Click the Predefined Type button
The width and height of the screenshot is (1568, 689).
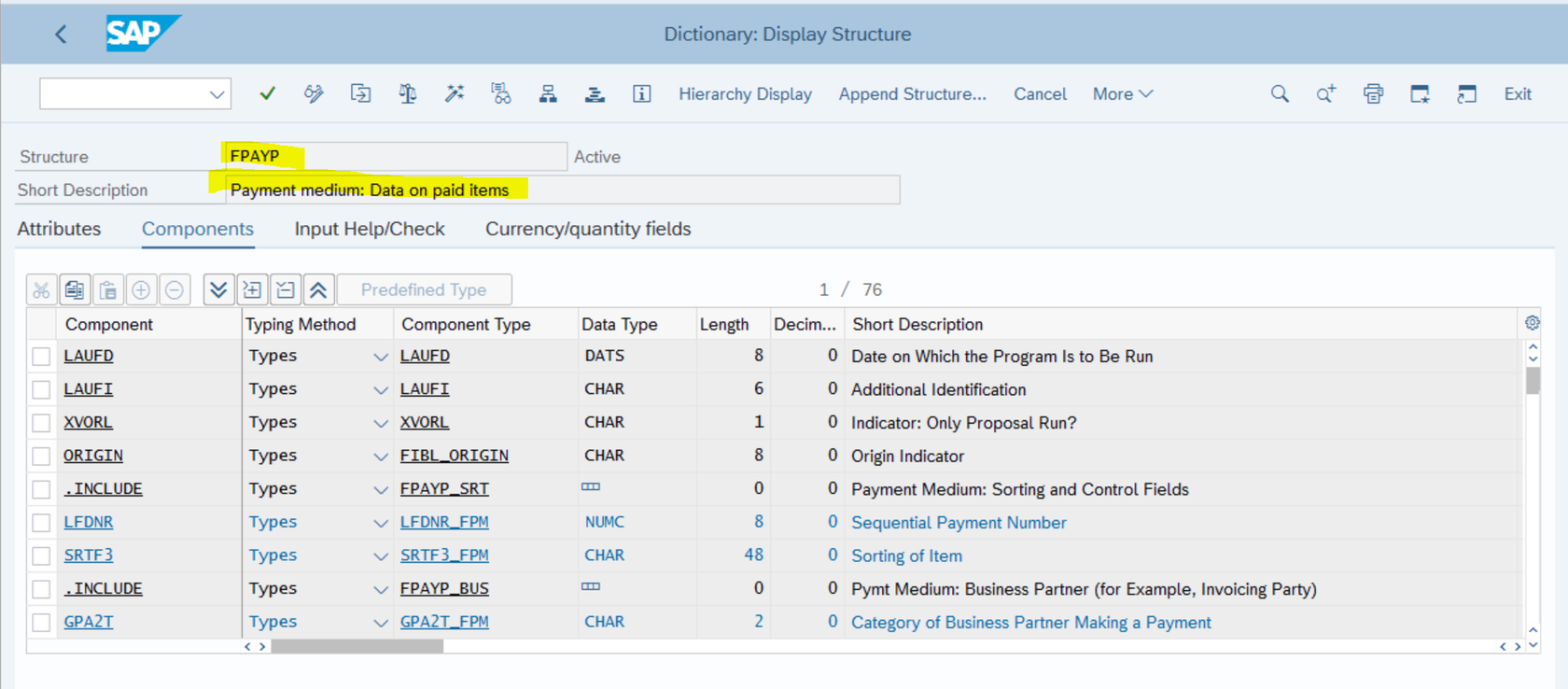(x=424, y=289)
